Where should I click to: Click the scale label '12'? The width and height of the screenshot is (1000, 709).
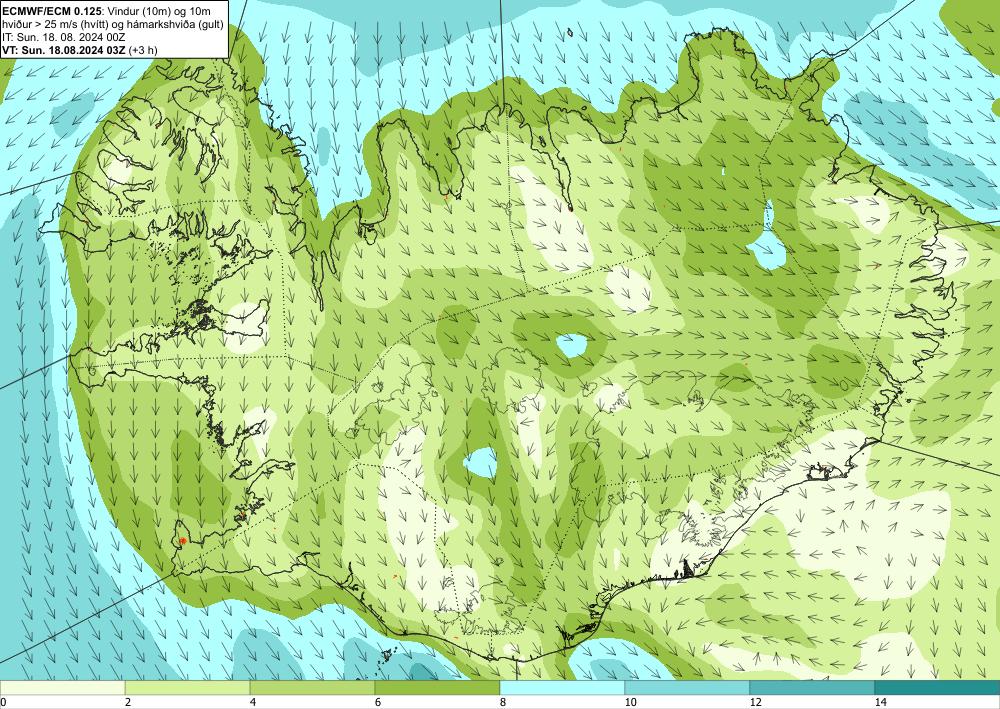point(756,702)
